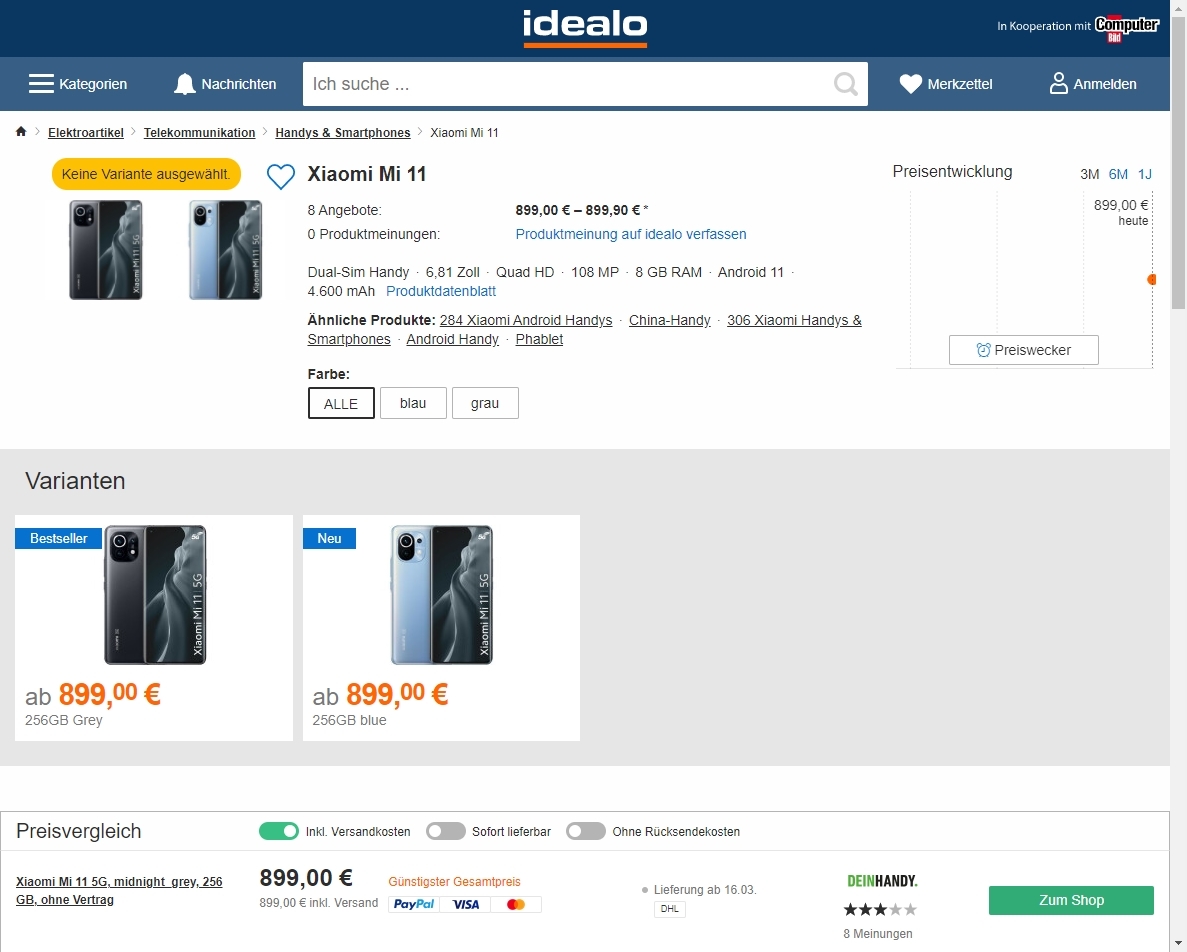Image resolution: width=1187 pixels, height=952 pixels.
Task: Click the search magnifier icon
Action: [x=846, y=84]
